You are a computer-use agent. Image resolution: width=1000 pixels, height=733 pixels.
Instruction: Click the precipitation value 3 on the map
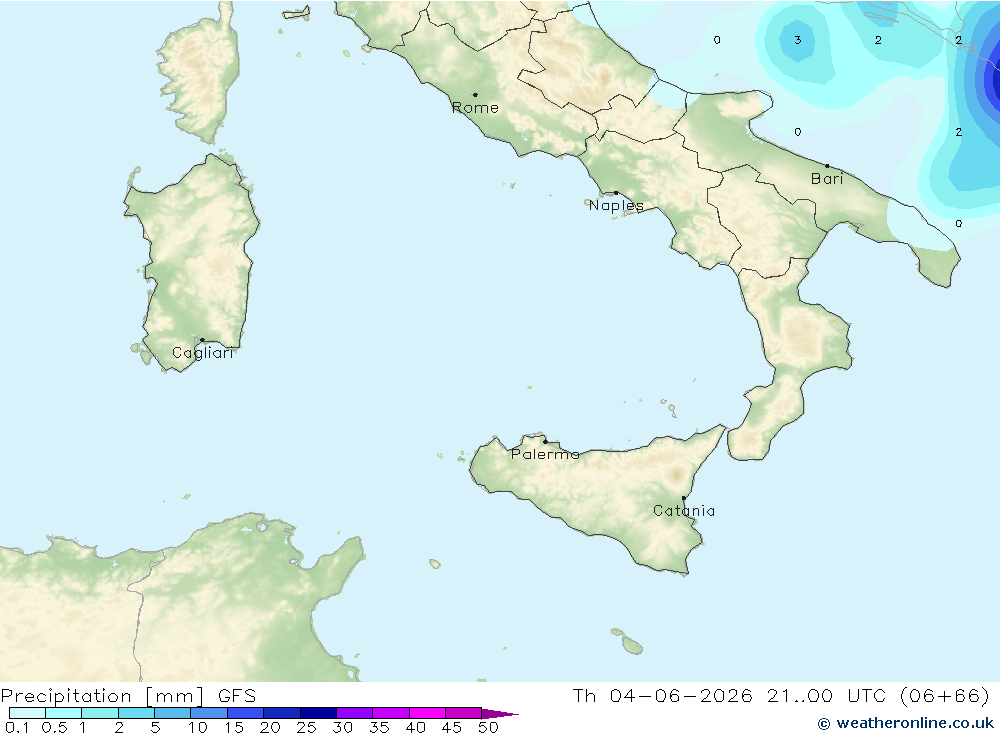797,40
